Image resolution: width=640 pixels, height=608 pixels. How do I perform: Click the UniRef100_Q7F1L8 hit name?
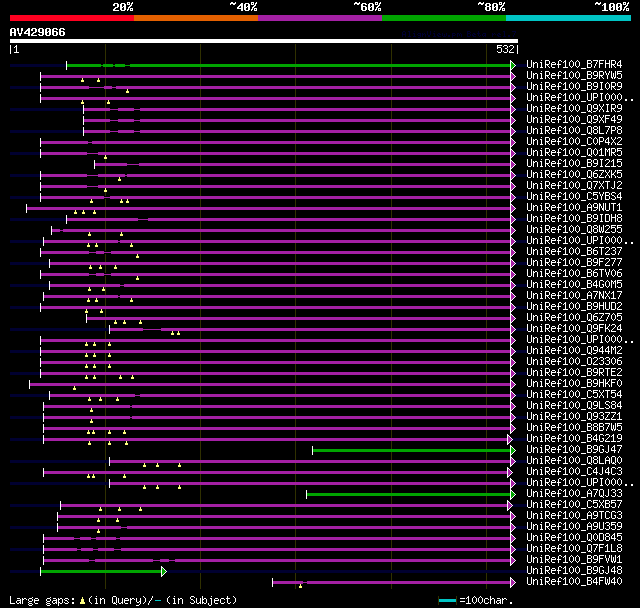(x=574, y=549)
